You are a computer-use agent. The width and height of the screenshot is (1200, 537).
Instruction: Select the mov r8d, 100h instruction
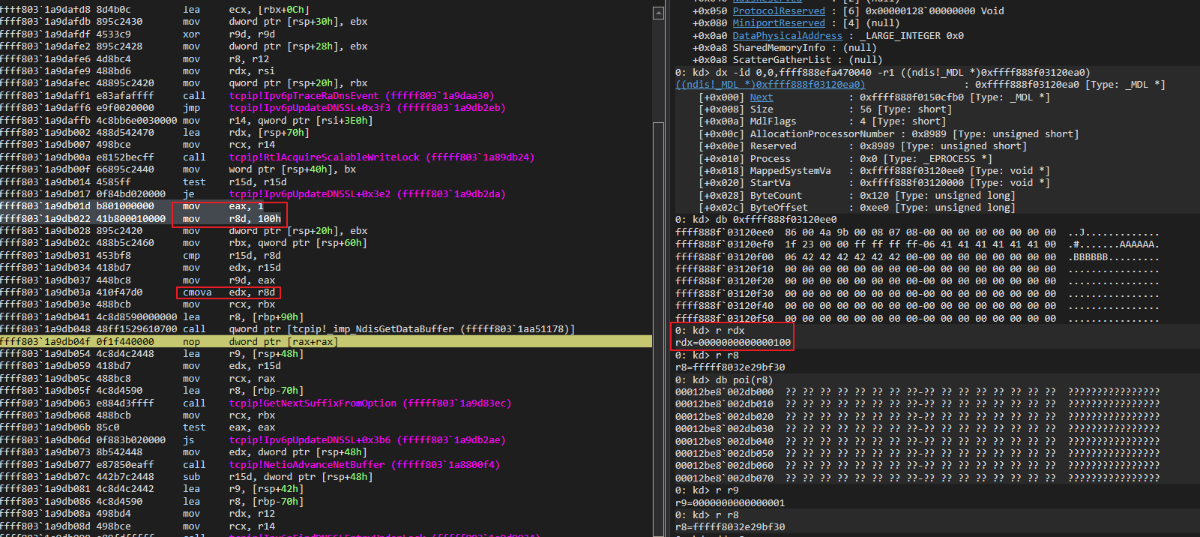click(228, 219)
